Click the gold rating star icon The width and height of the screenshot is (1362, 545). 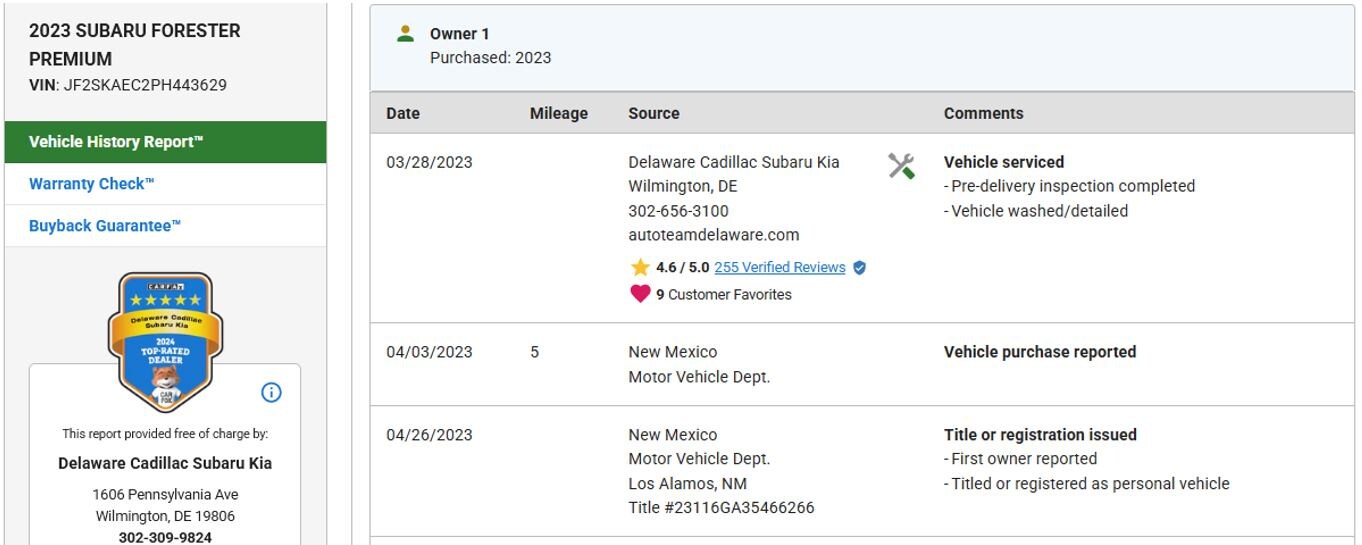[640, 267]
